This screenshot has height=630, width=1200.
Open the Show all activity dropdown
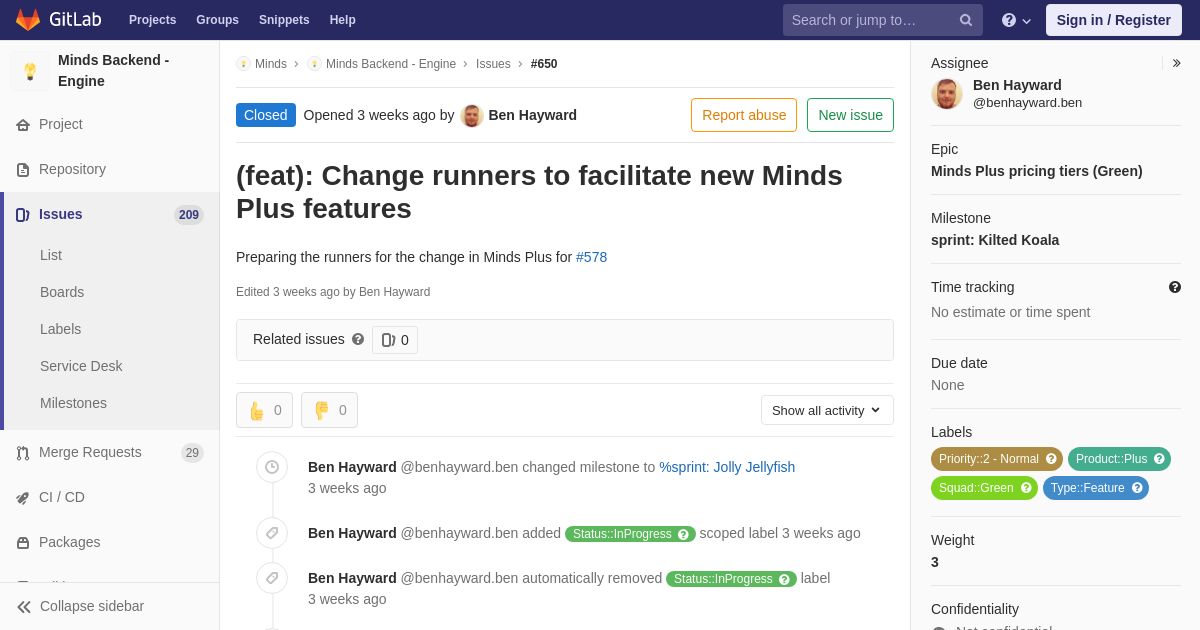pos(827,410)
